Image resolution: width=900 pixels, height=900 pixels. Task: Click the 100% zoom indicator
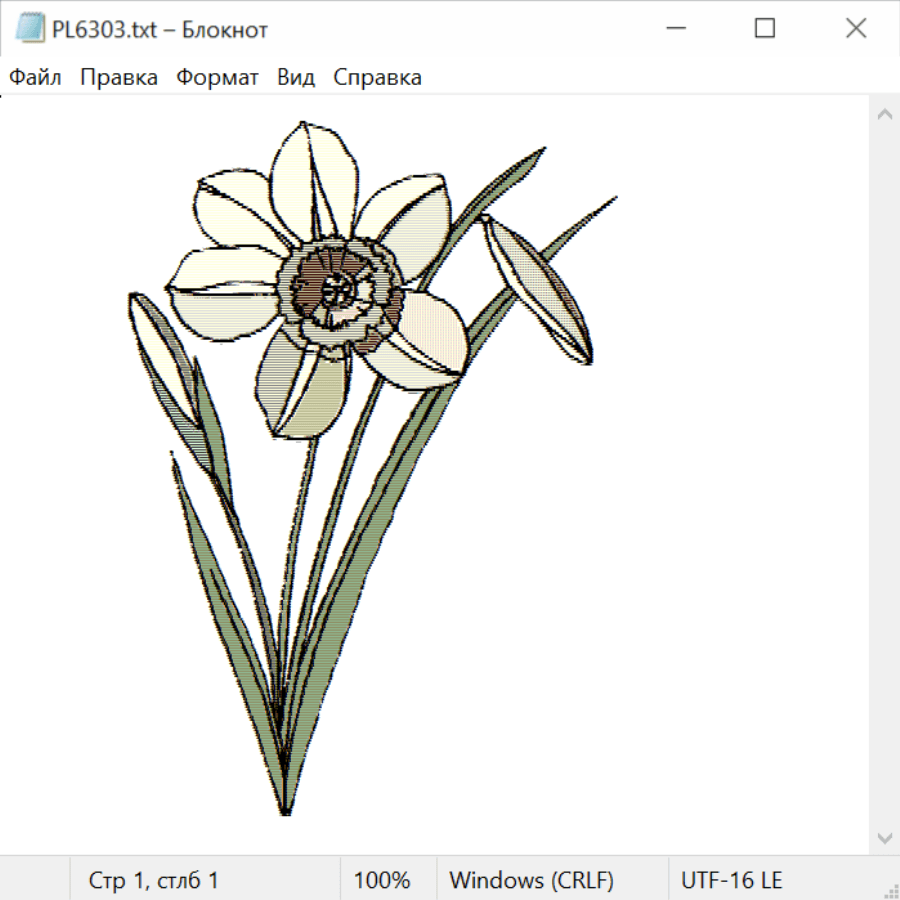click(382, 880)
